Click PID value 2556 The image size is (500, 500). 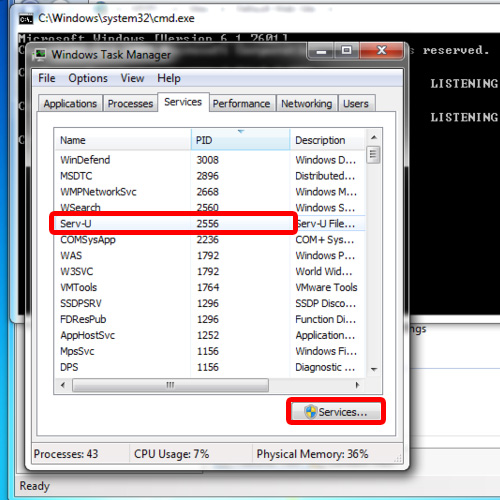pos(207,224)
